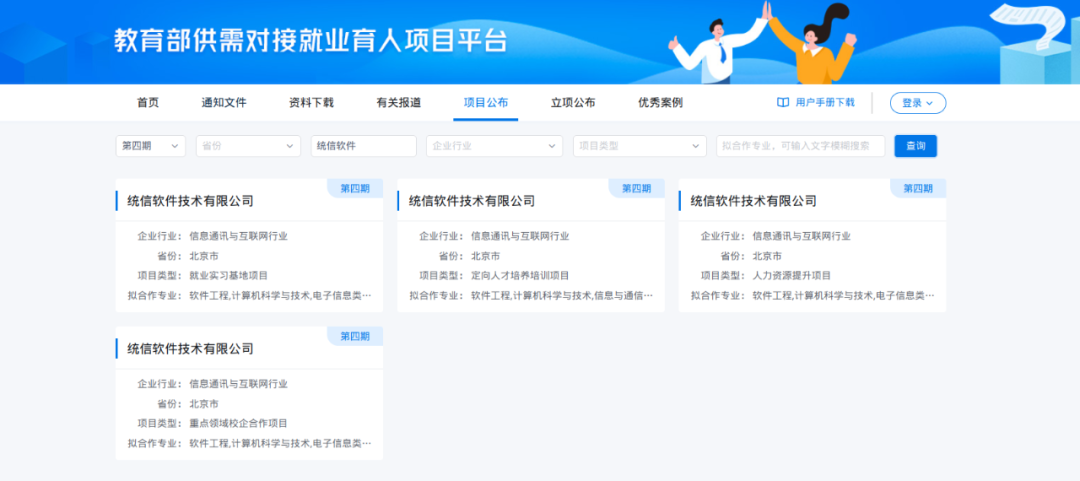1080x481 pixels.
Task: Select the 项目公布 tab
Action: click(486, 103)
